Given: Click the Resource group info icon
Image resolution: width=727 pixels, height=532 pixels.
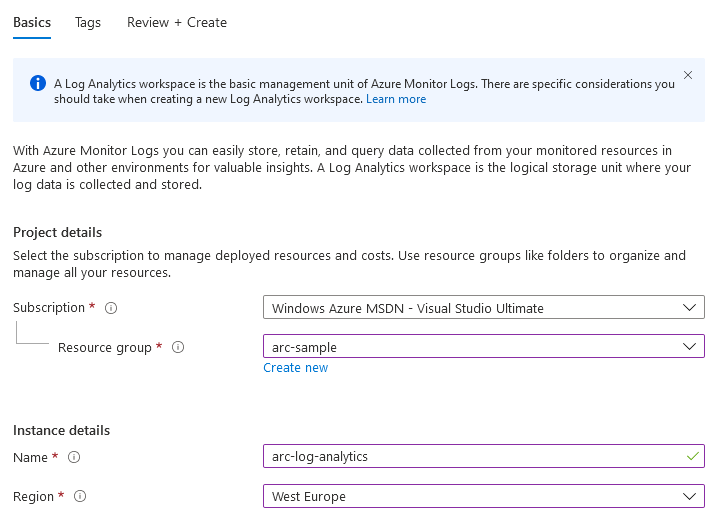Looking at the screenshot, I should pos(178,347).
